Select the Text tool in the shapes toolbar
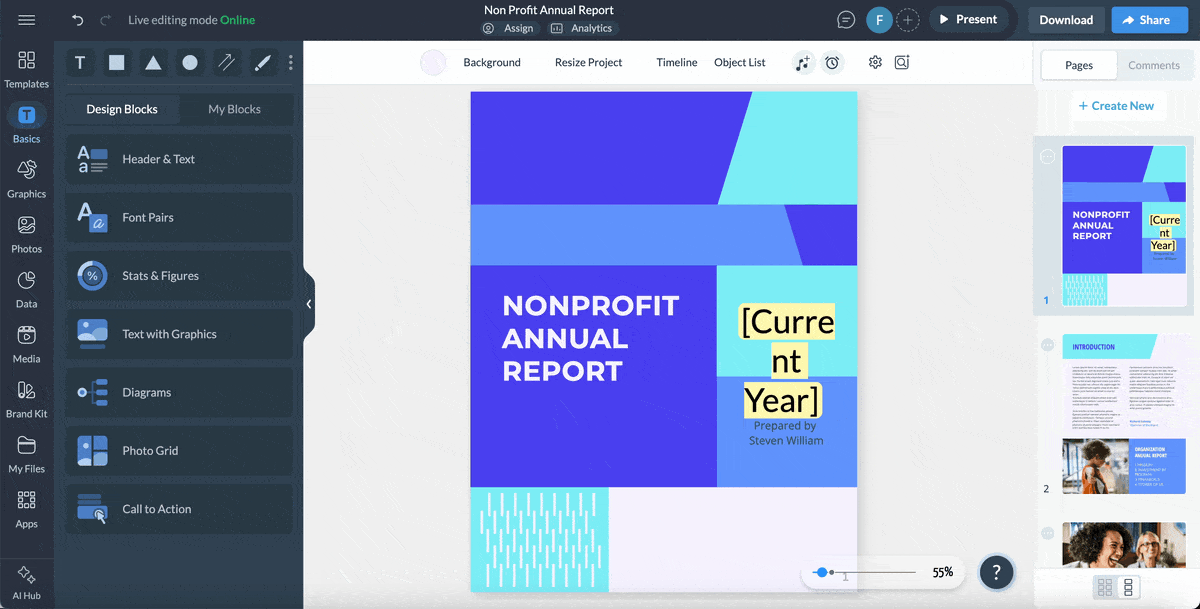 click(80, 62)
